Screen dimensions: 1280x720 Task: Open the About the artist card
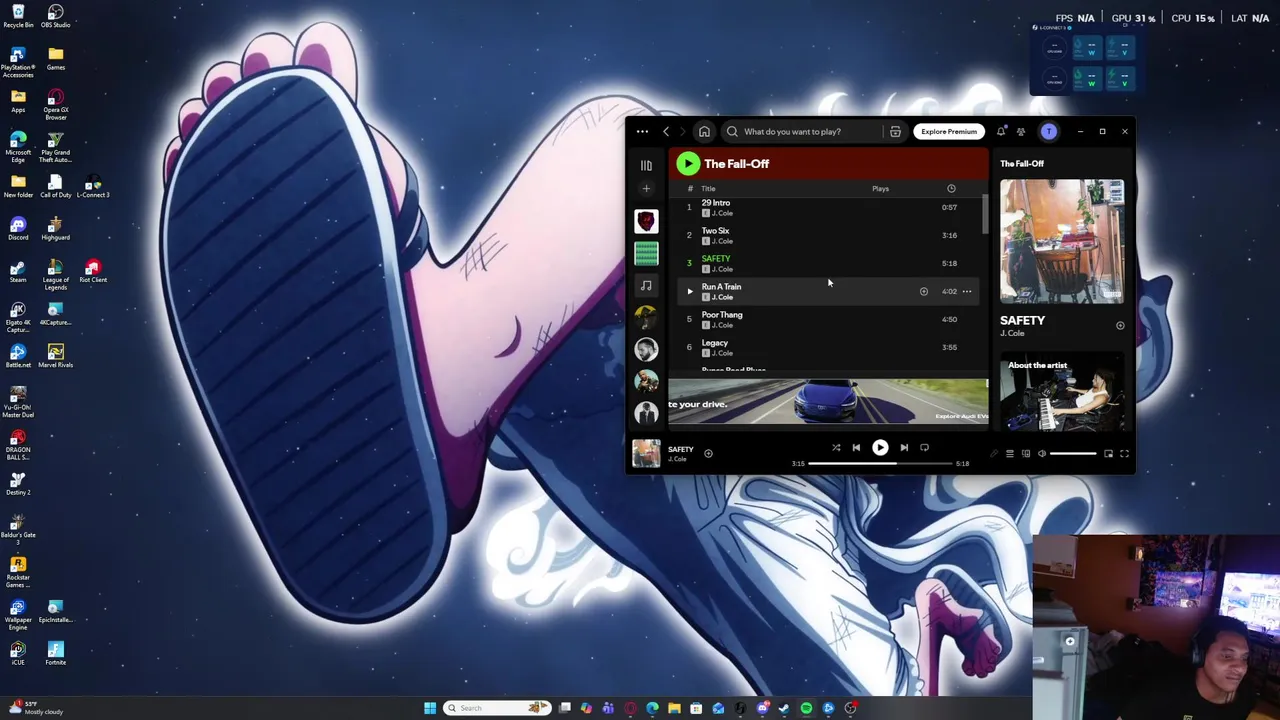coord(1062,392)
